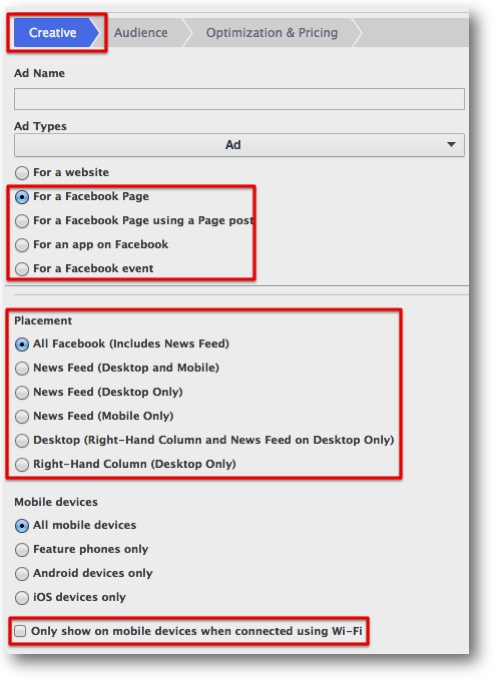This screenshot has height=685, width=500.
Task: Click the Placement section heading
Action: 43,321
